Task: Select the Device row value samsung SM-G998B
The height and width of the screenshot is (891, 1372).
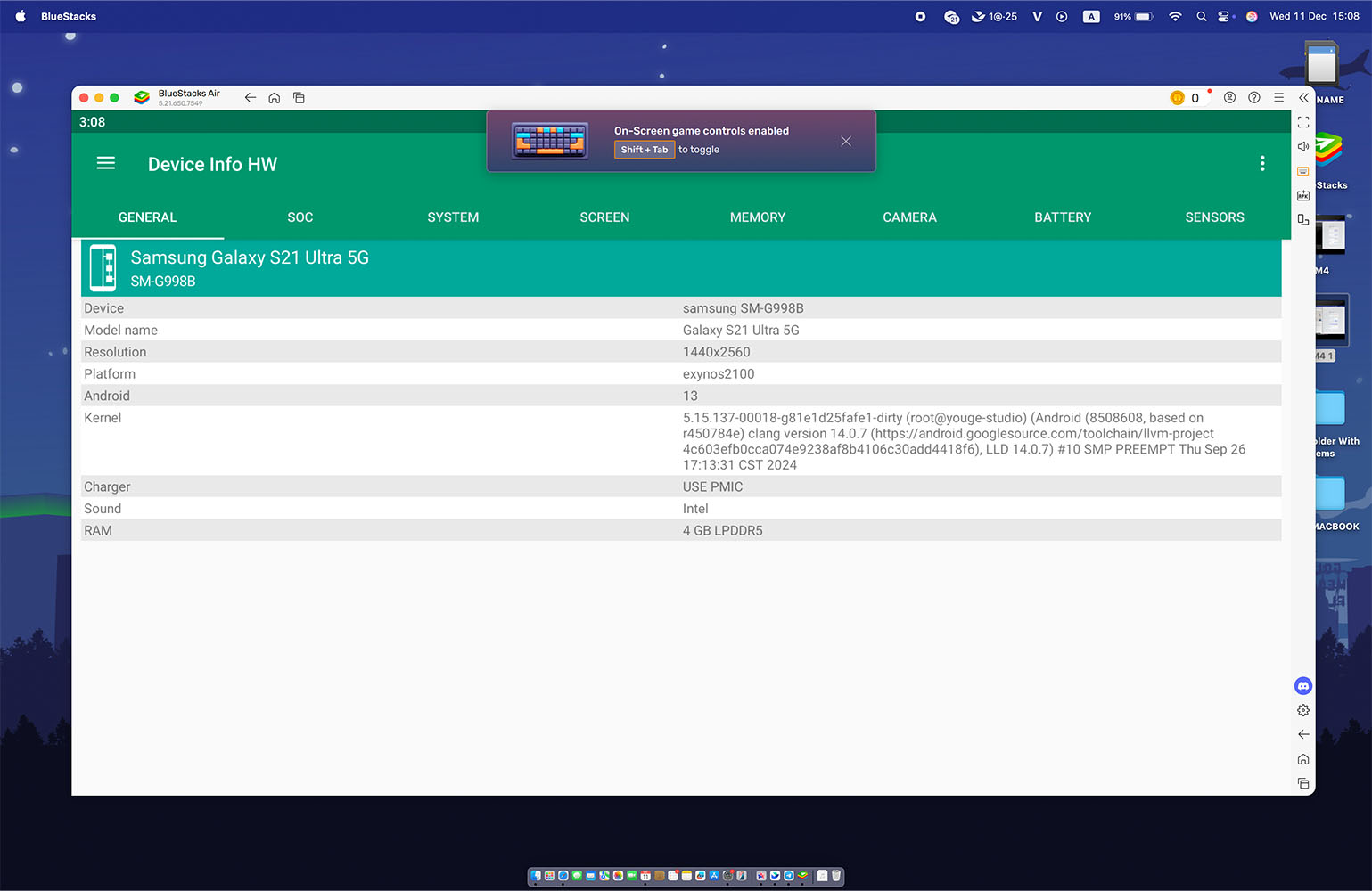Action: (744, 308)
